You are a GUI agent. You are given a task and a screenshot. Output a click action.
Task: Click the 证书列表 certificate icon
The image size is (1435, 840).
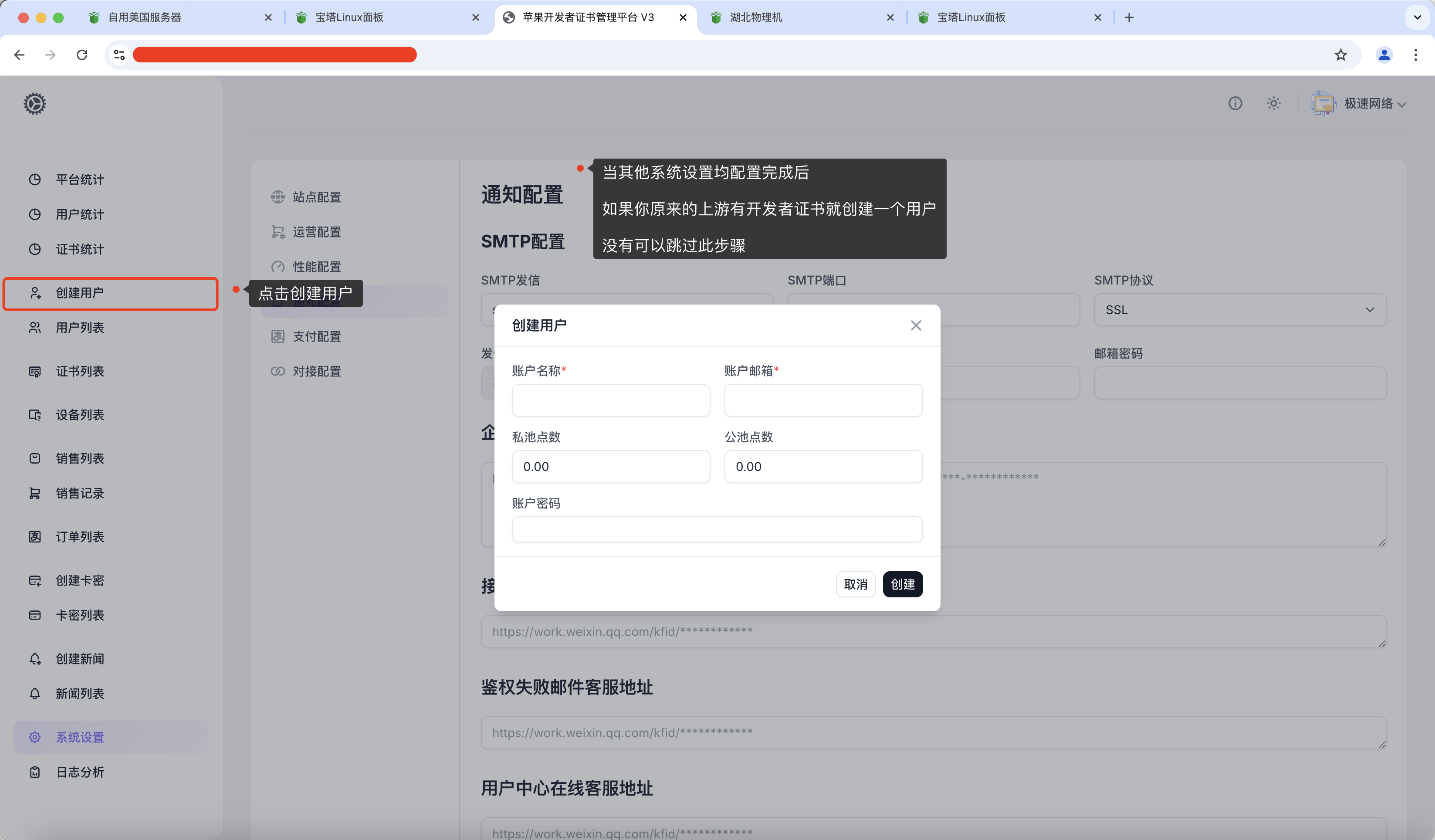point(35,371)
